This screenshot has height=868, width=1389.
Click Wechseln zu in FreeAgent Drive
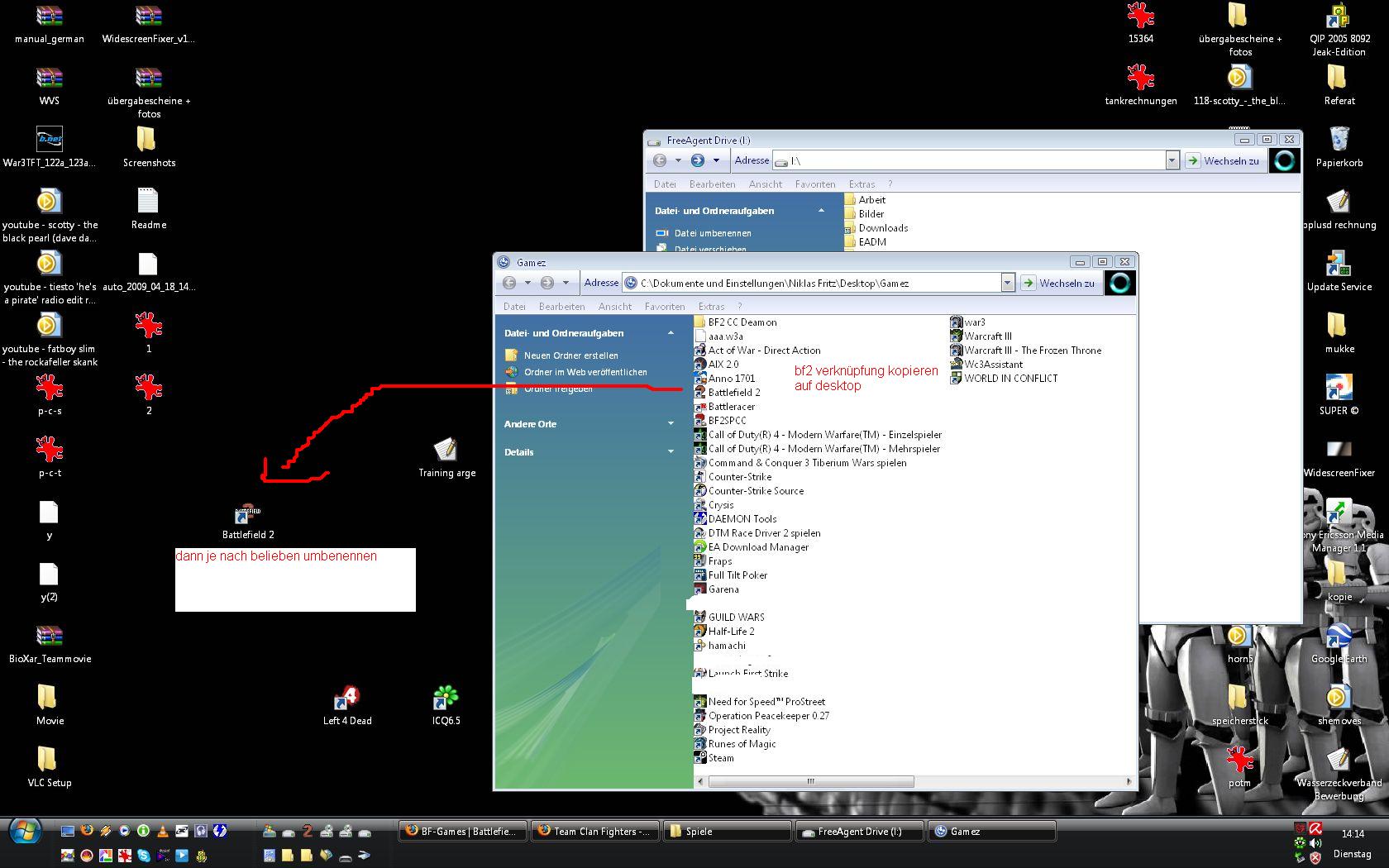click(x=1224, y=160)
